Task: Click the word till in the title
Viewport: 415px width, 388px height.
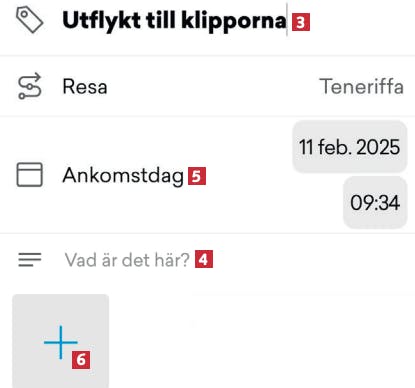Action: (x=161, y=20)
